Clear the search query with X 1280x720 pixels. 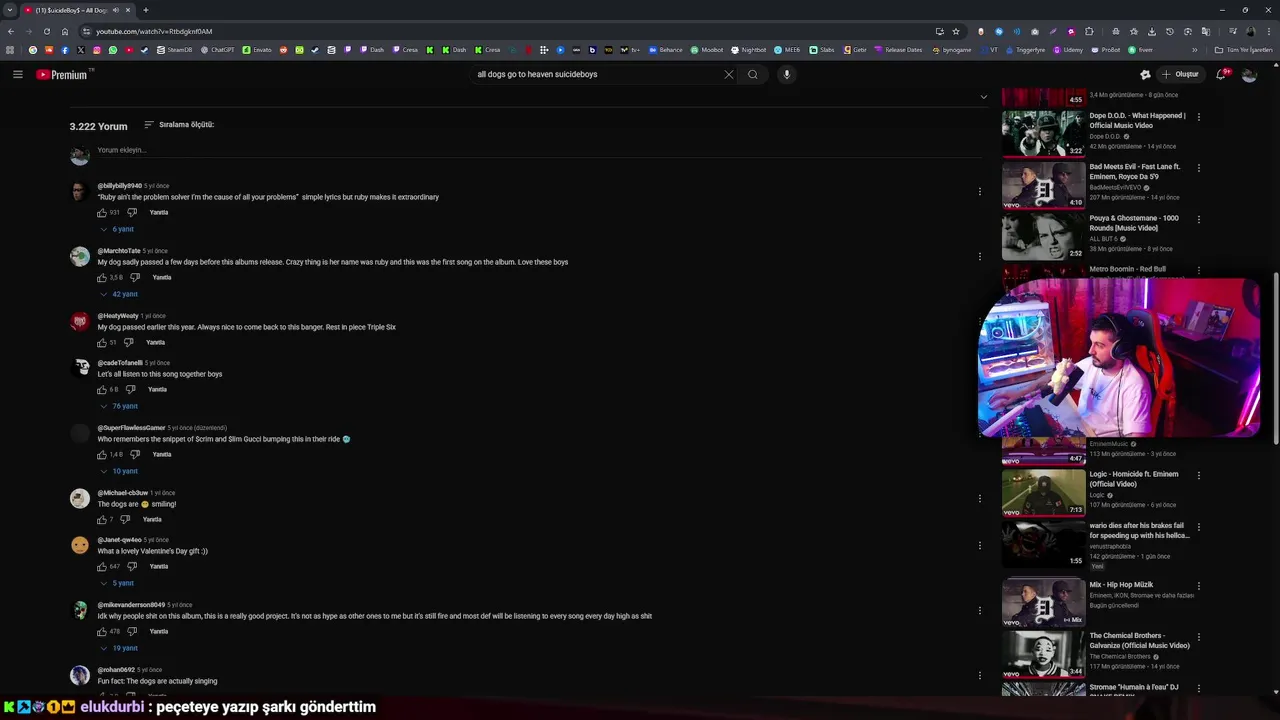coord(729,74)
